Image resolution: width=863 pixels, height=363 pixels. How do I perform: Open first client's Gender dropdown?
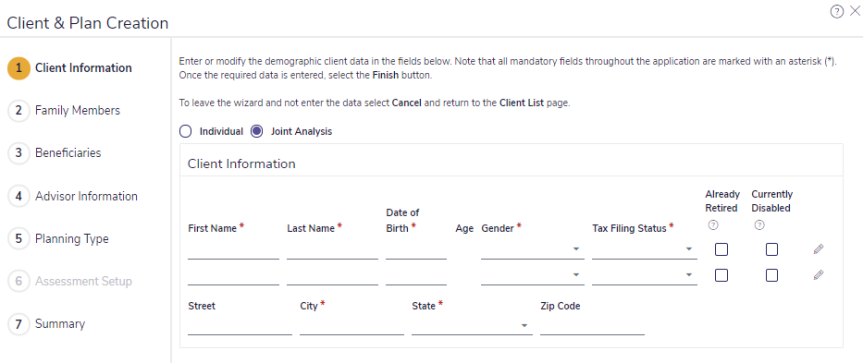[x=532, y=250]
